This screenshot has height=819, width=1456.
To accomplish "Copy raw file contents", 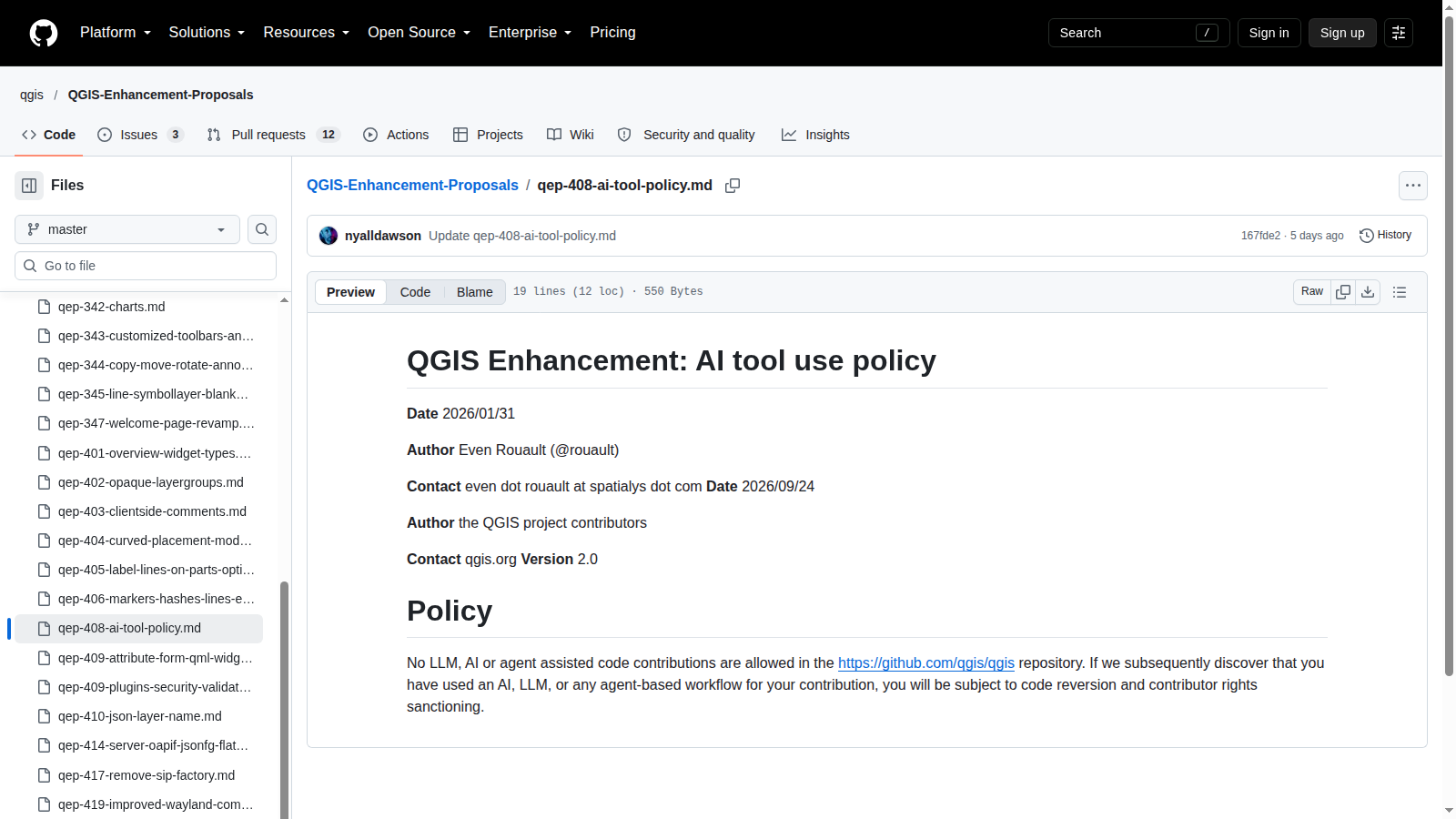I will pos(1343,292).
